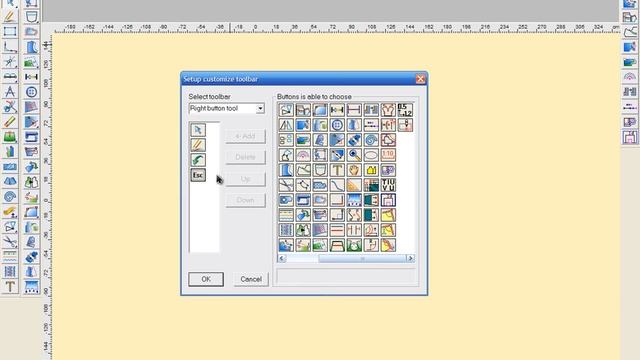
Task: Select the pencil button in toolbar list
Action: pos(198,145)
